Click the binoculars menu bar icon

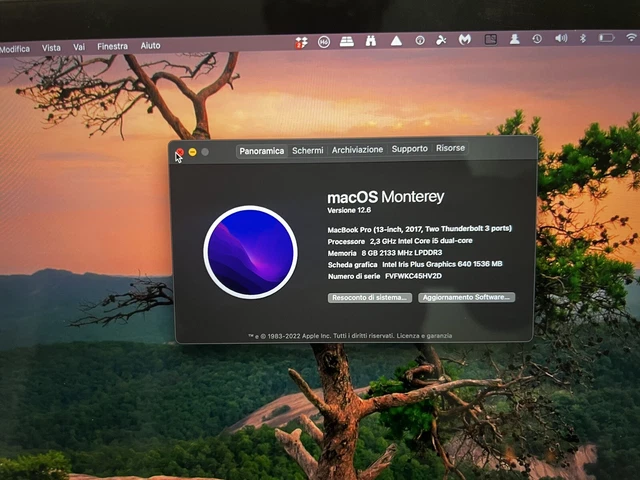point(371,41)
